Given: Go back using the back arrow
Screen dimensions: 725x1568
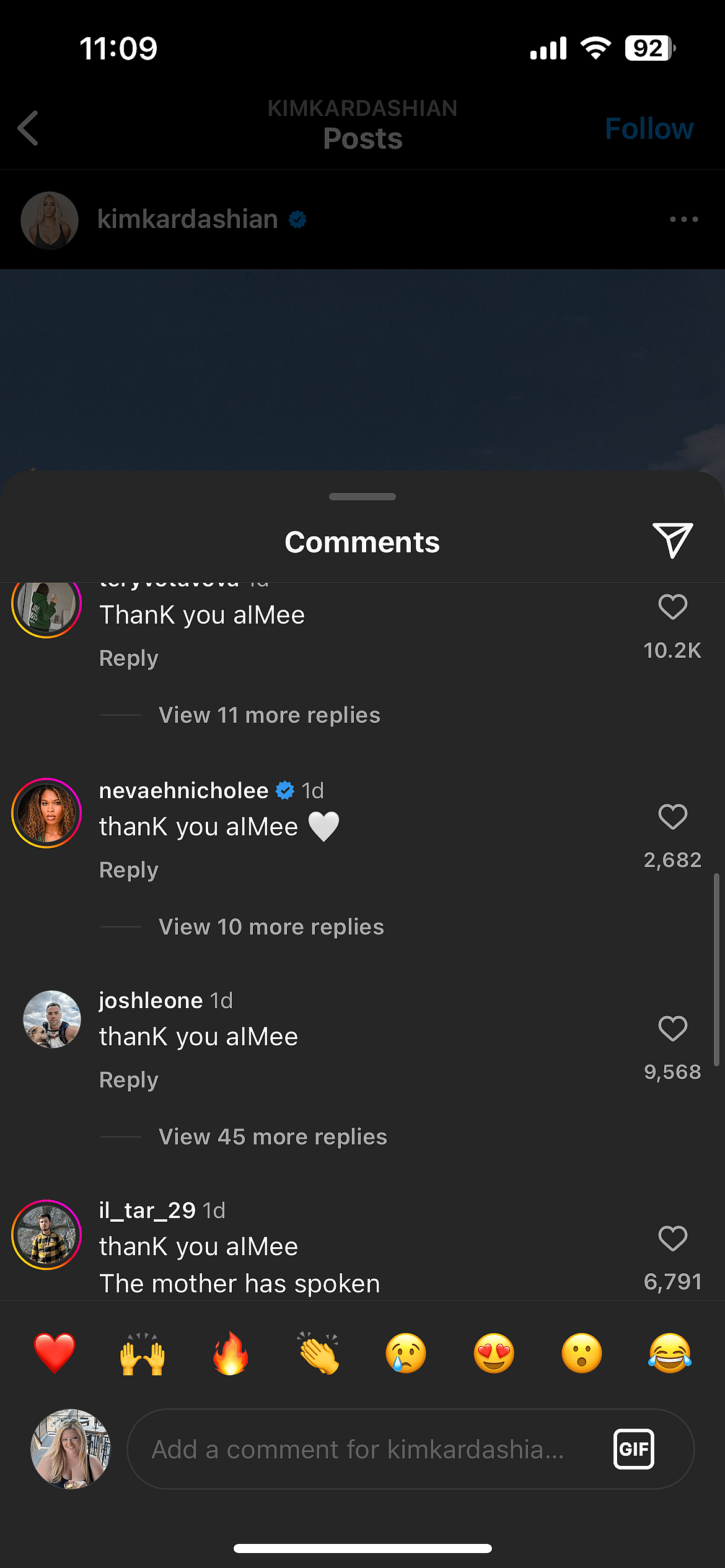Looking at the screenshot, I should point(27,128).
